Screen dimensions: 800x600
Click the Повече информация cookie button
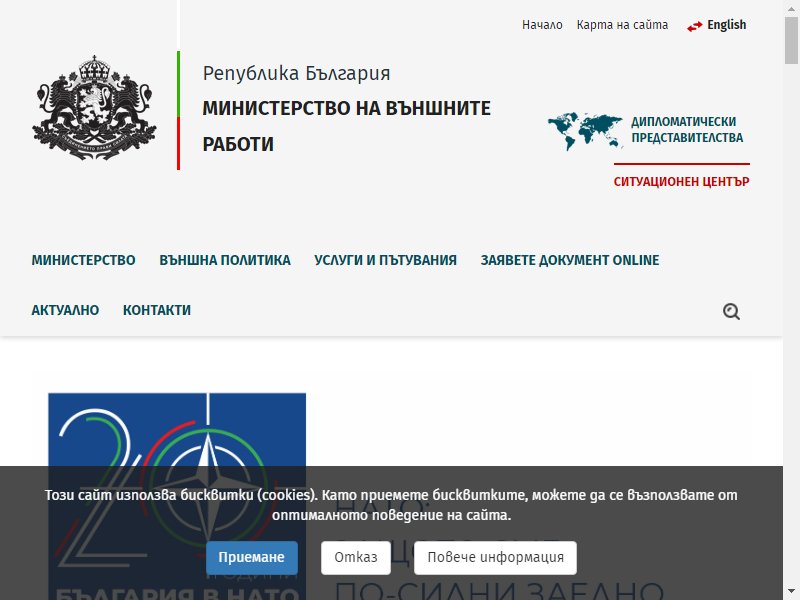495,558
